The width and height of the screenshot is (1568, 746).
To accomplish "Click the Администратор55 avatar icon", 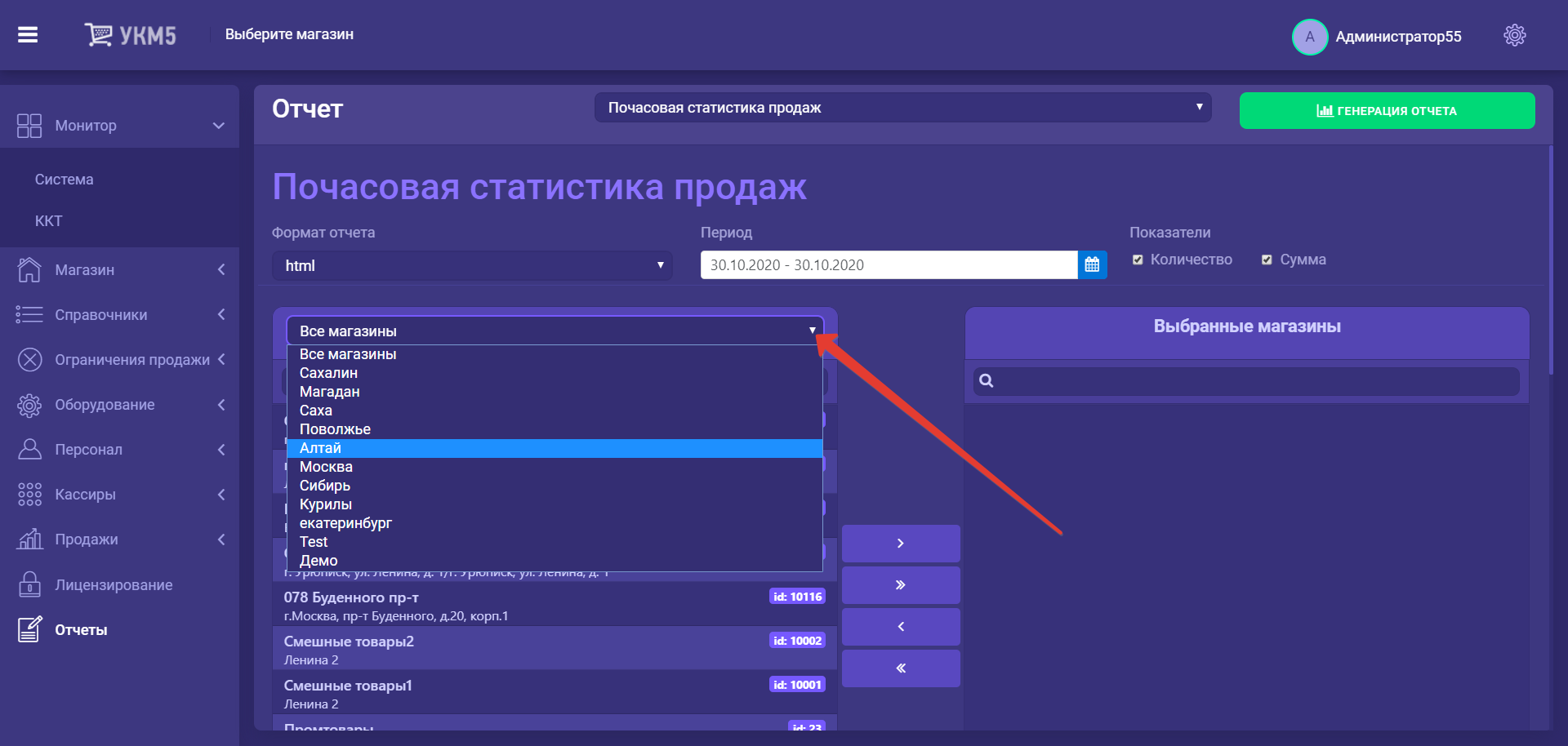I will click(x=1309, y=37).
